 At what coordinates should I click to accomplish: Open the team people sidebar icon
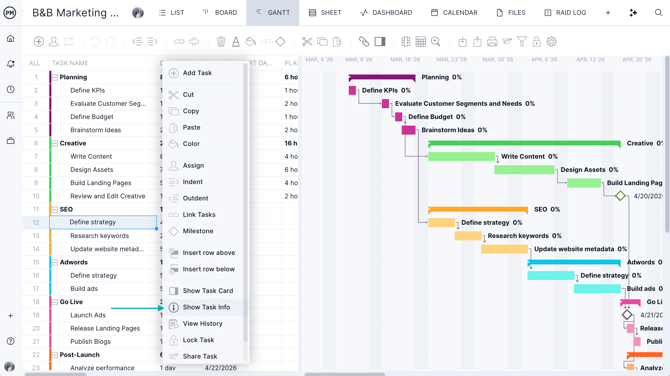tap(11, 115)
